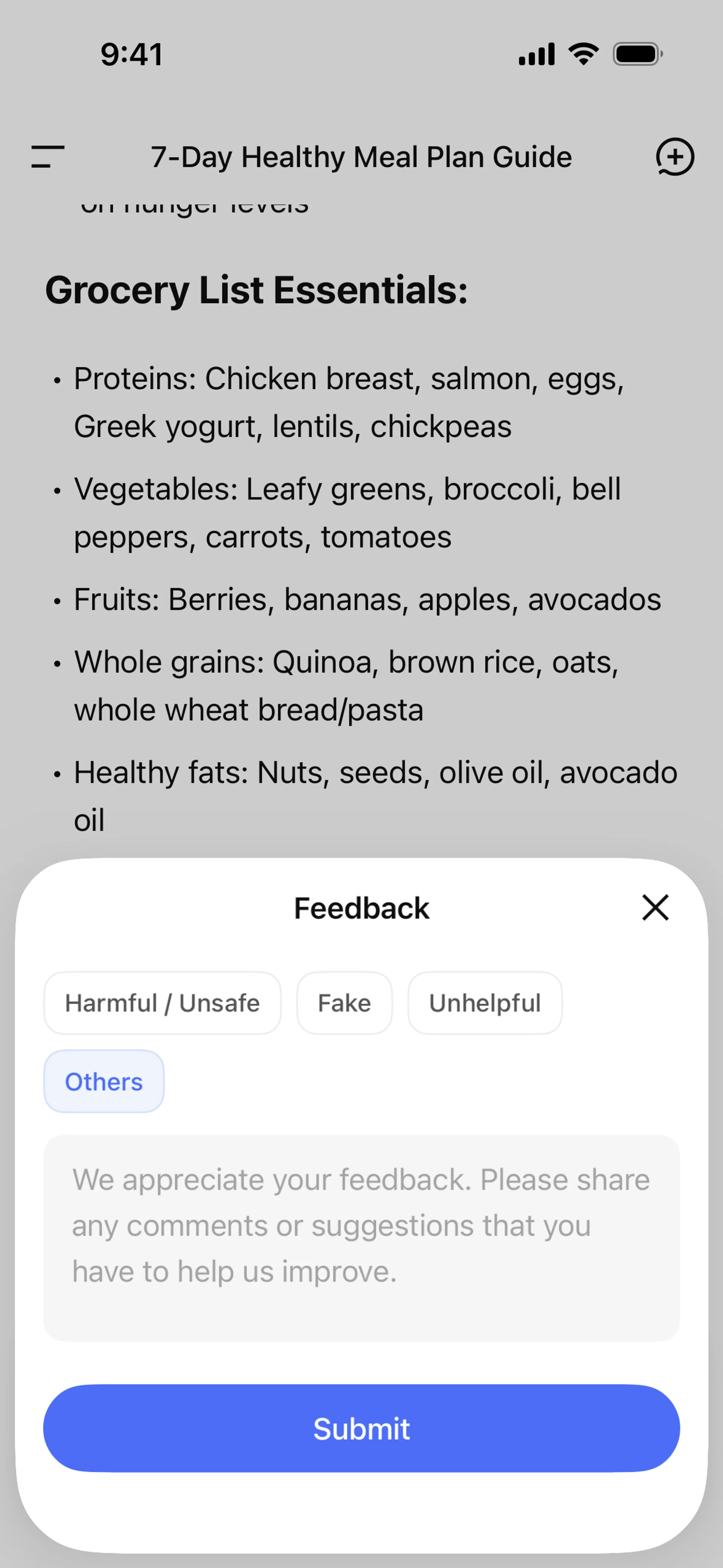
Task: Tap the Proteins list item
Action: point(349,402)
